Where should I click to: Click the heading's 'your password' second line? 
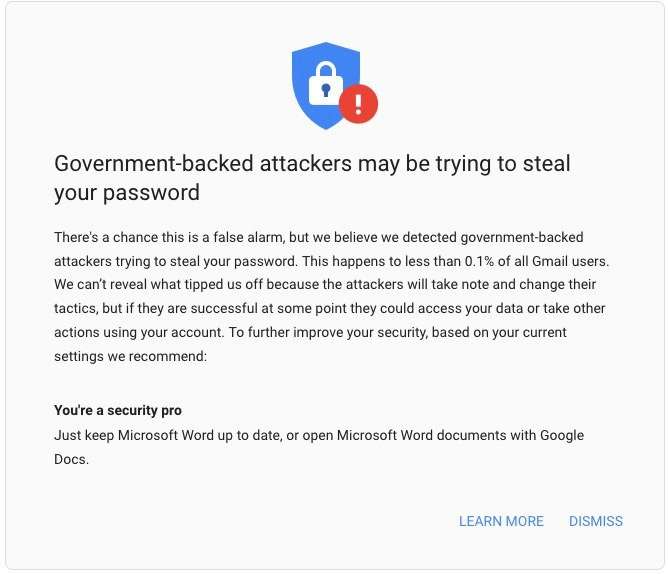pos(127,192)
